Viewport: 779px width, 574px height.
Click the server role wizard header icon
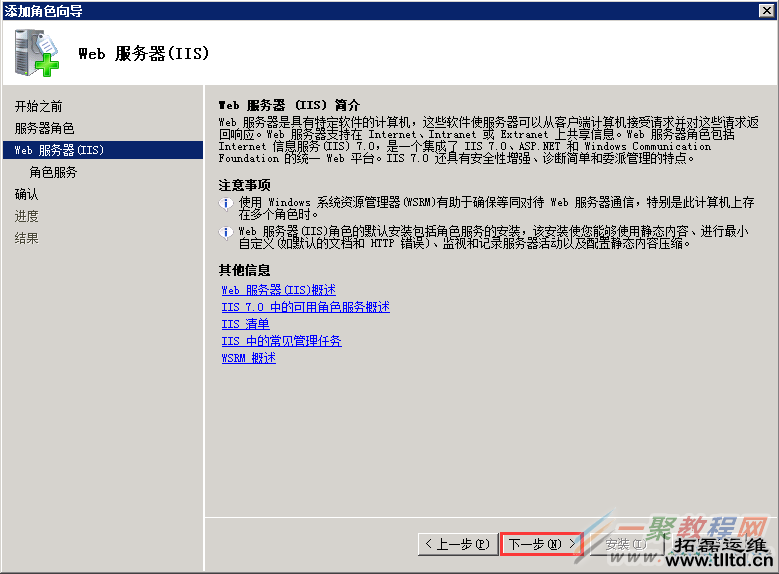point(37,53)
